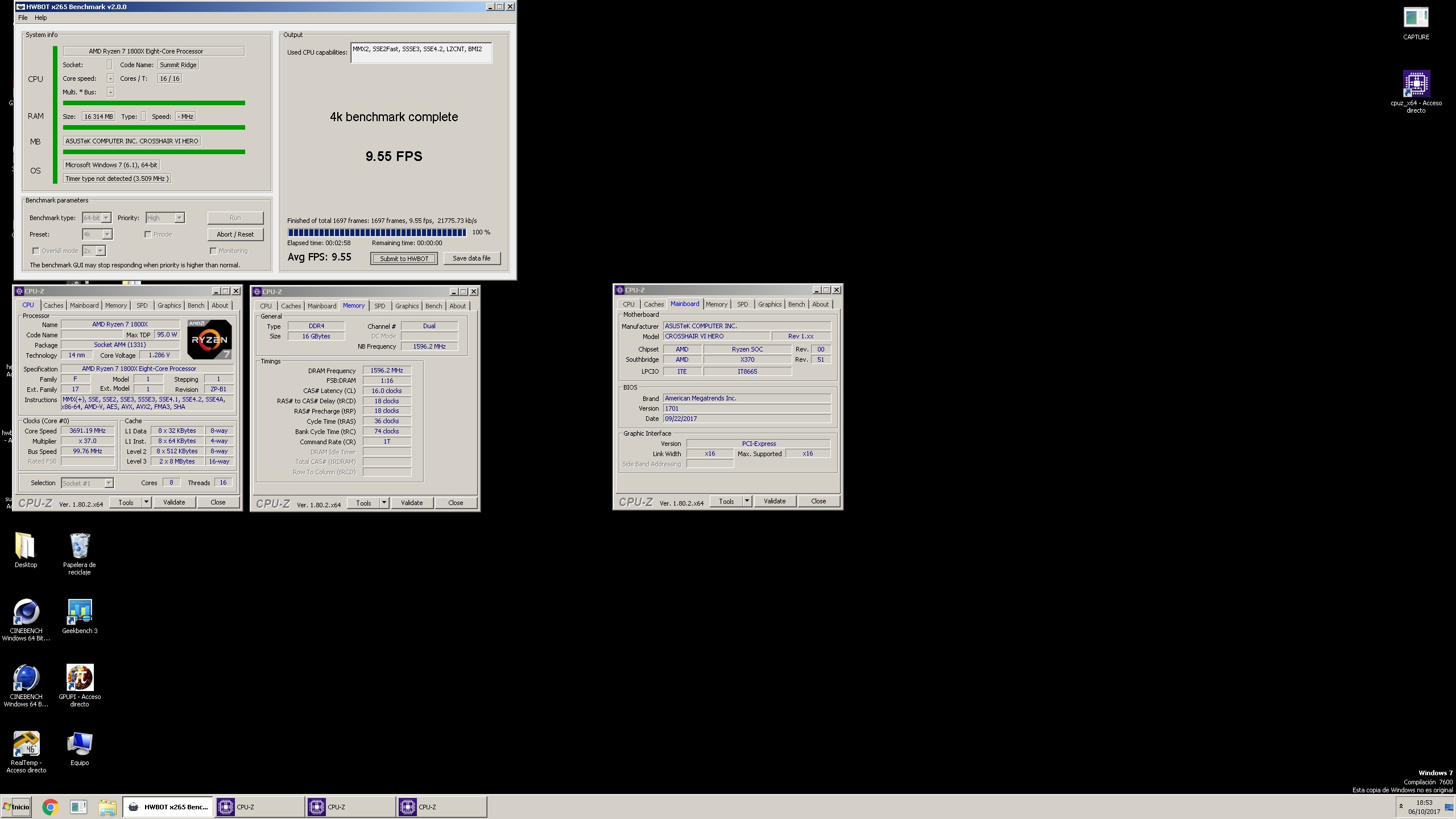This screenshot has height=819, width=1456.
Task: Toggle the Monitoring checkbox
Action: pos(213,251)
